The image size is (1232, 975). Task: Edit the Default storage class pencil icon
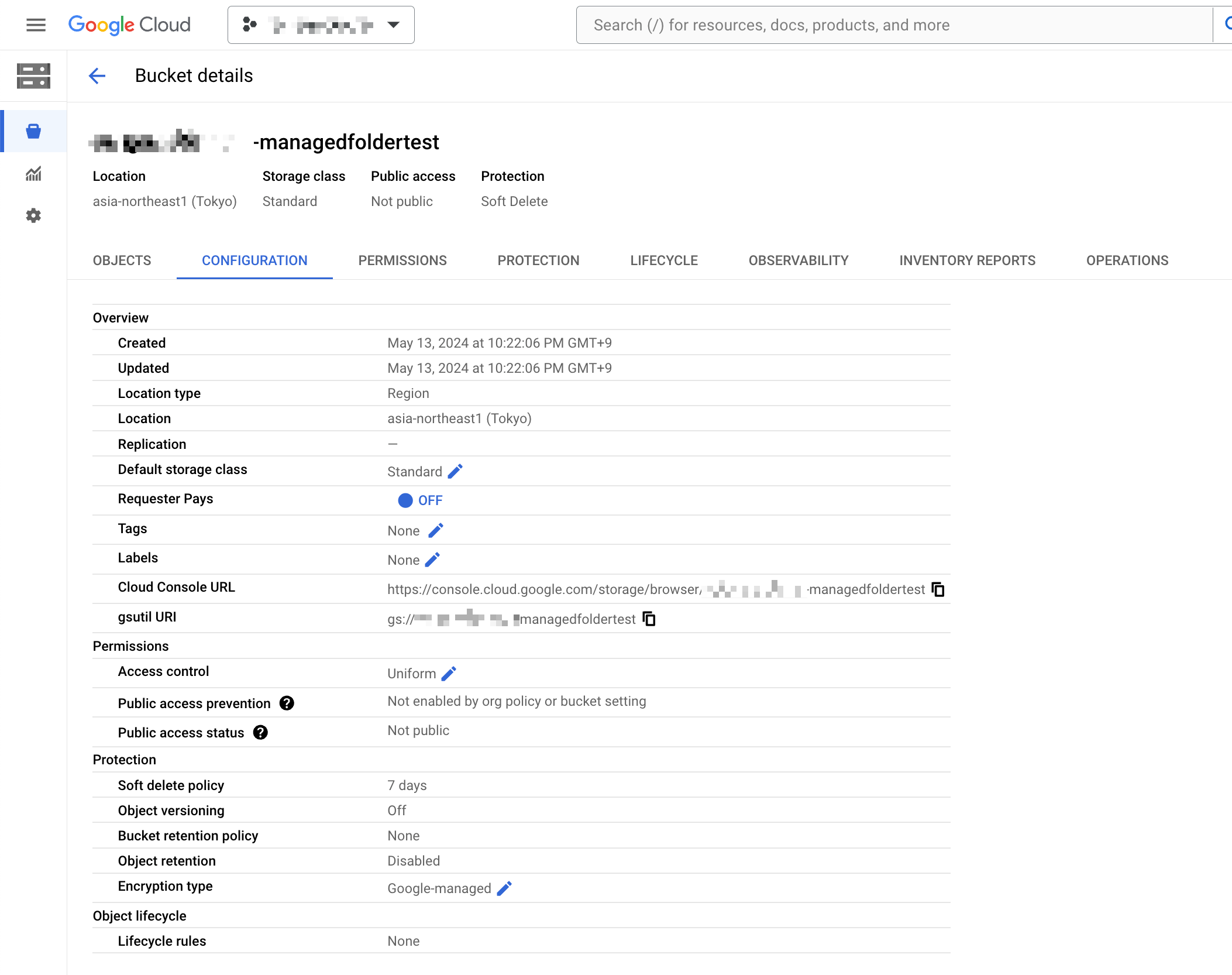(455, 472)
